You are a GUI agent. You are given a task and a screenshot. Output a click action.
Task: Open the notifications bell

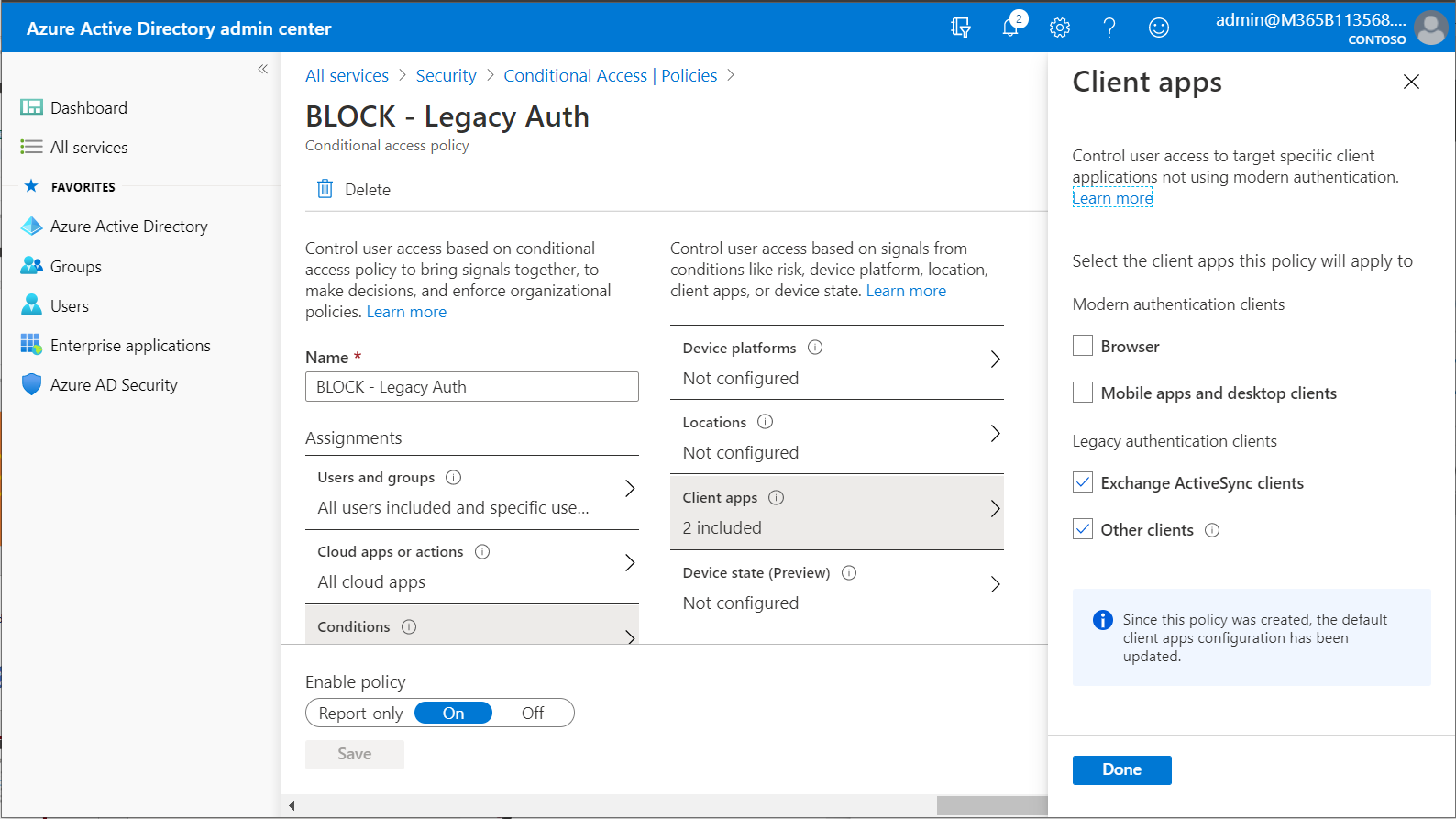1010,28
